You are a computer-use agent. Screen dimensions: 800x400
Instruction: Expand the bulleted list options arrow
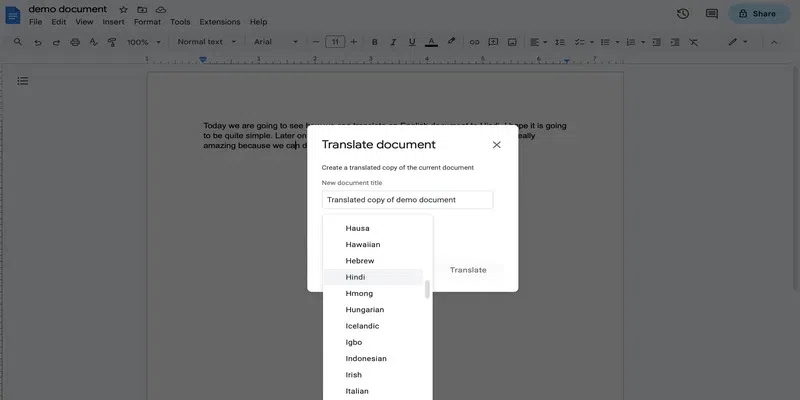coord(617,42)
